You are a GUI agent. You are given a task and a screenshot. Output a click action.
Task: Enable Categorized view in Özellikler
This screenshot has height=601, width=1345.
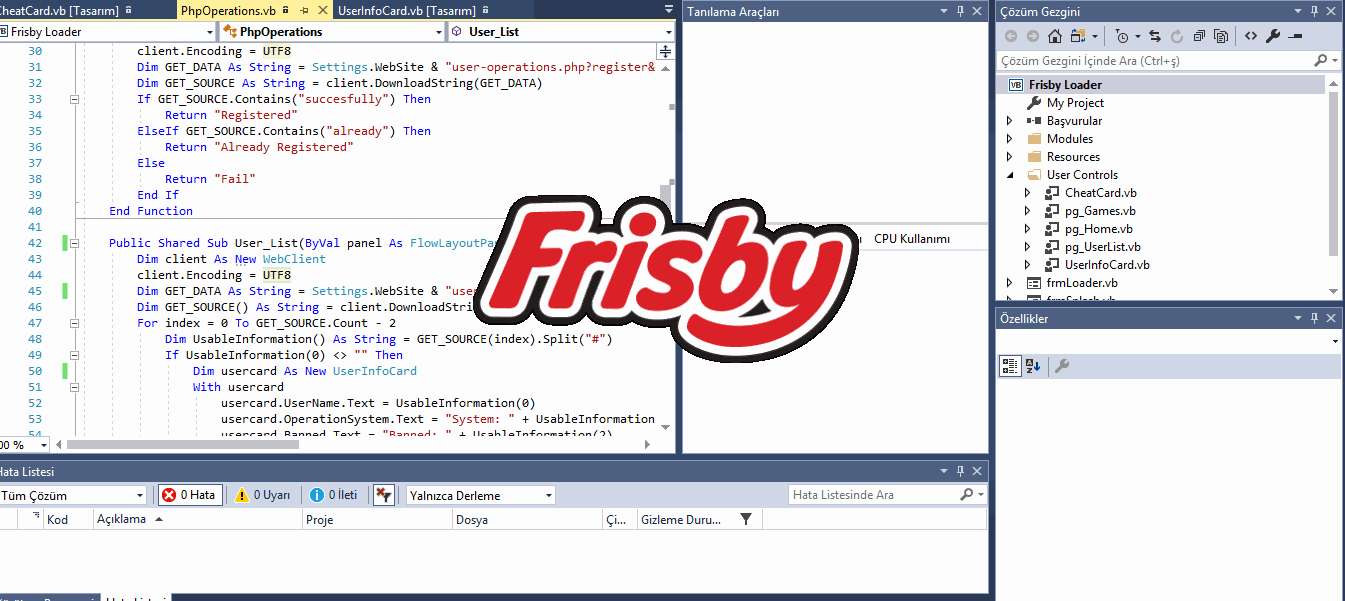1010,366
